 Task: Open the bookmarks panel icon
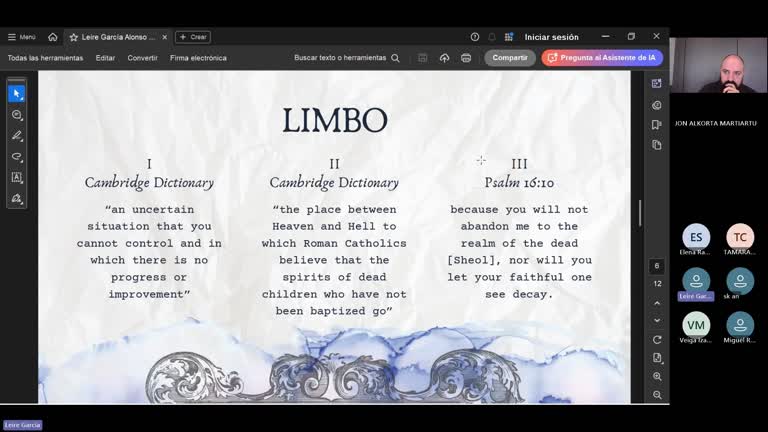click(657, 125)
